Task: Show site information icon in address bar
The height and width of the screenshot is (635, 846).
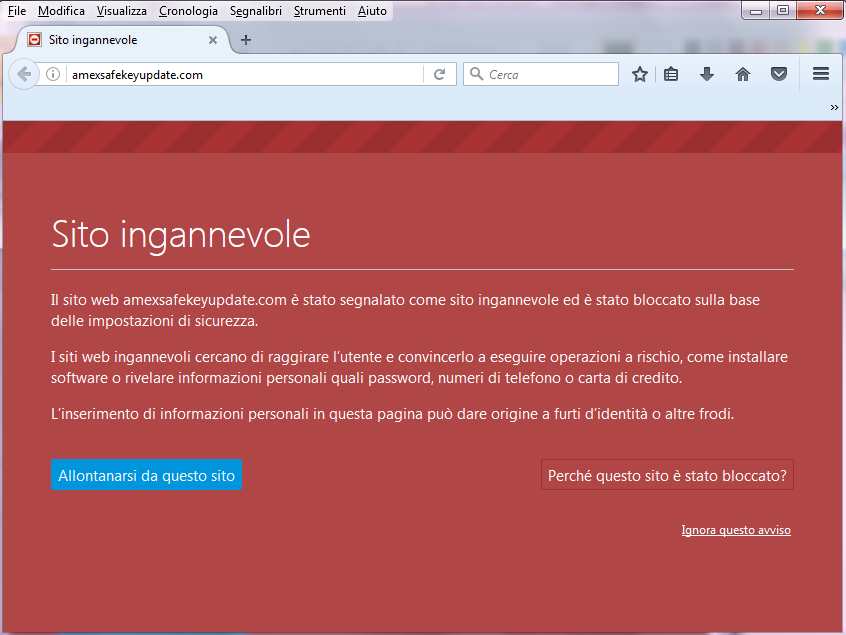Action: pyautogui.click(x=53, y=74)
